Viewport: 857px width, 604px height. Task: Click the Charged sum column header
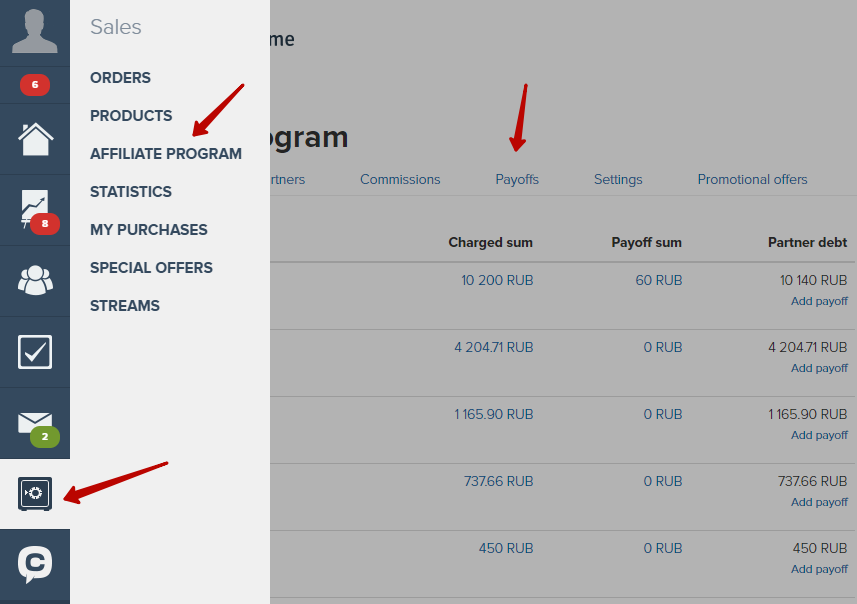pyautogui.click(x=490, y=242)
